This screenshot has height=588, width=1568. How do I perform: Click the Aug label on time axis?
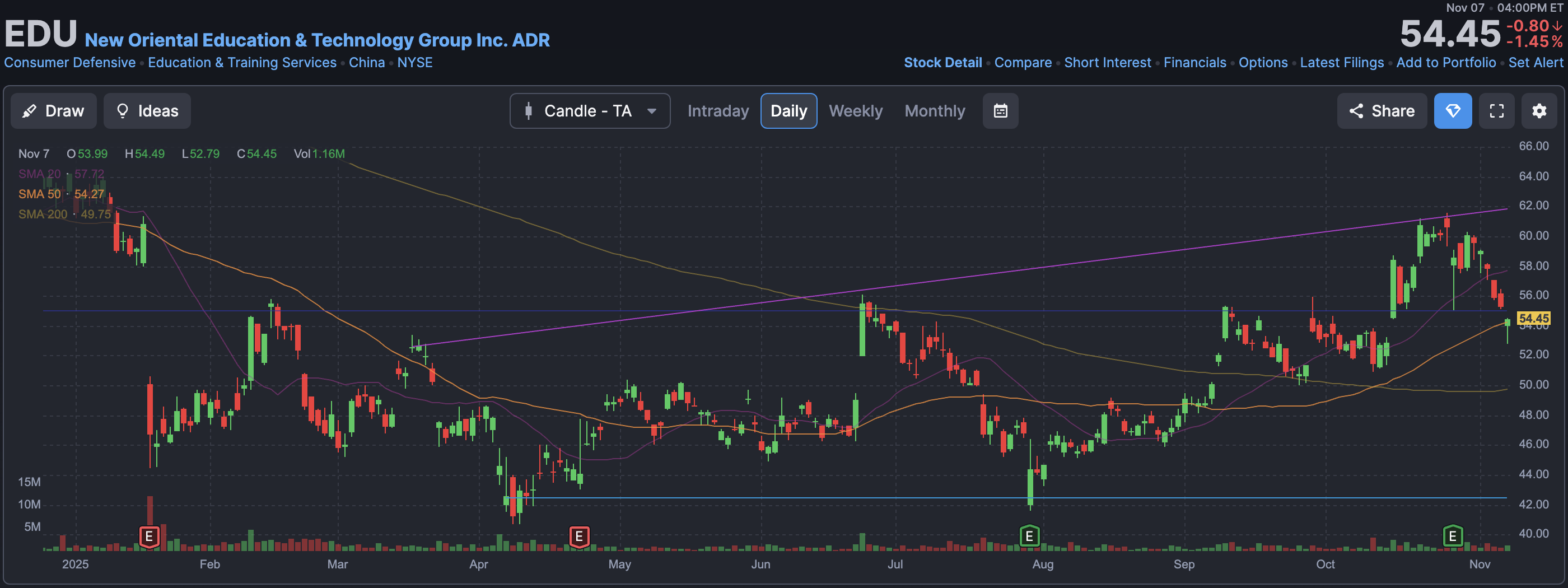pos(1042,564)
